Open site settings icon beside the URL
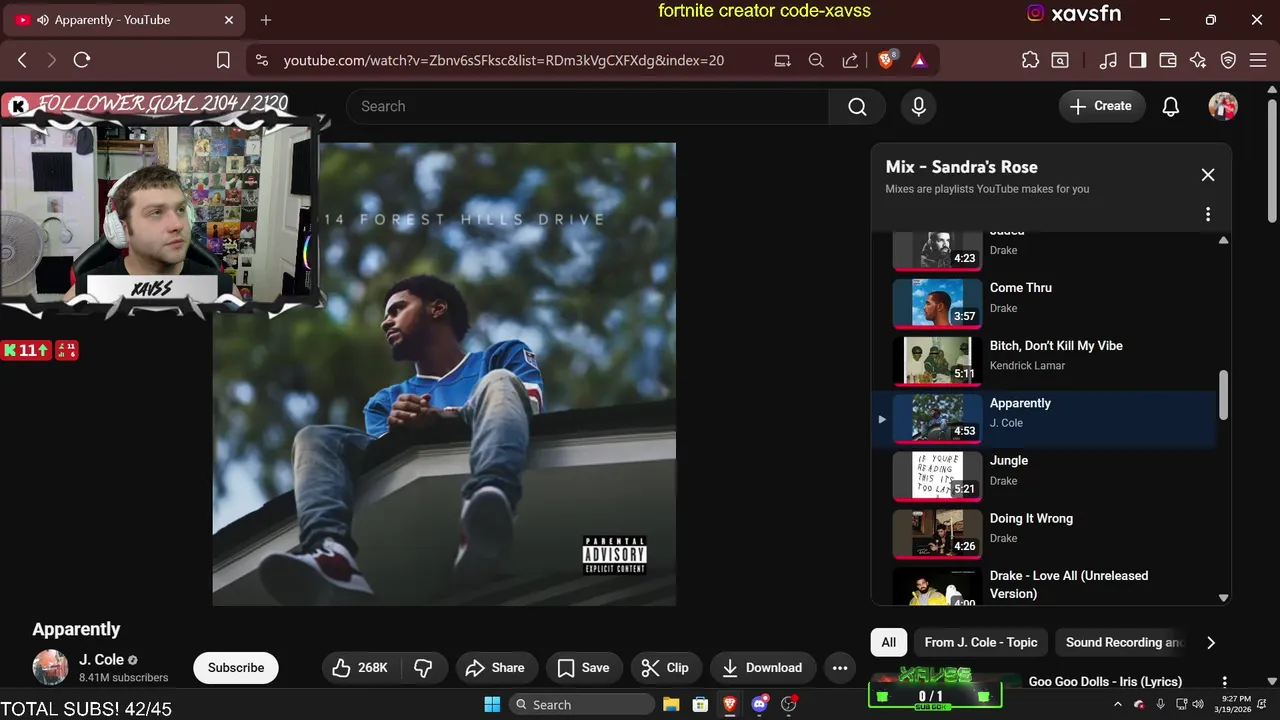 (262, 60)
